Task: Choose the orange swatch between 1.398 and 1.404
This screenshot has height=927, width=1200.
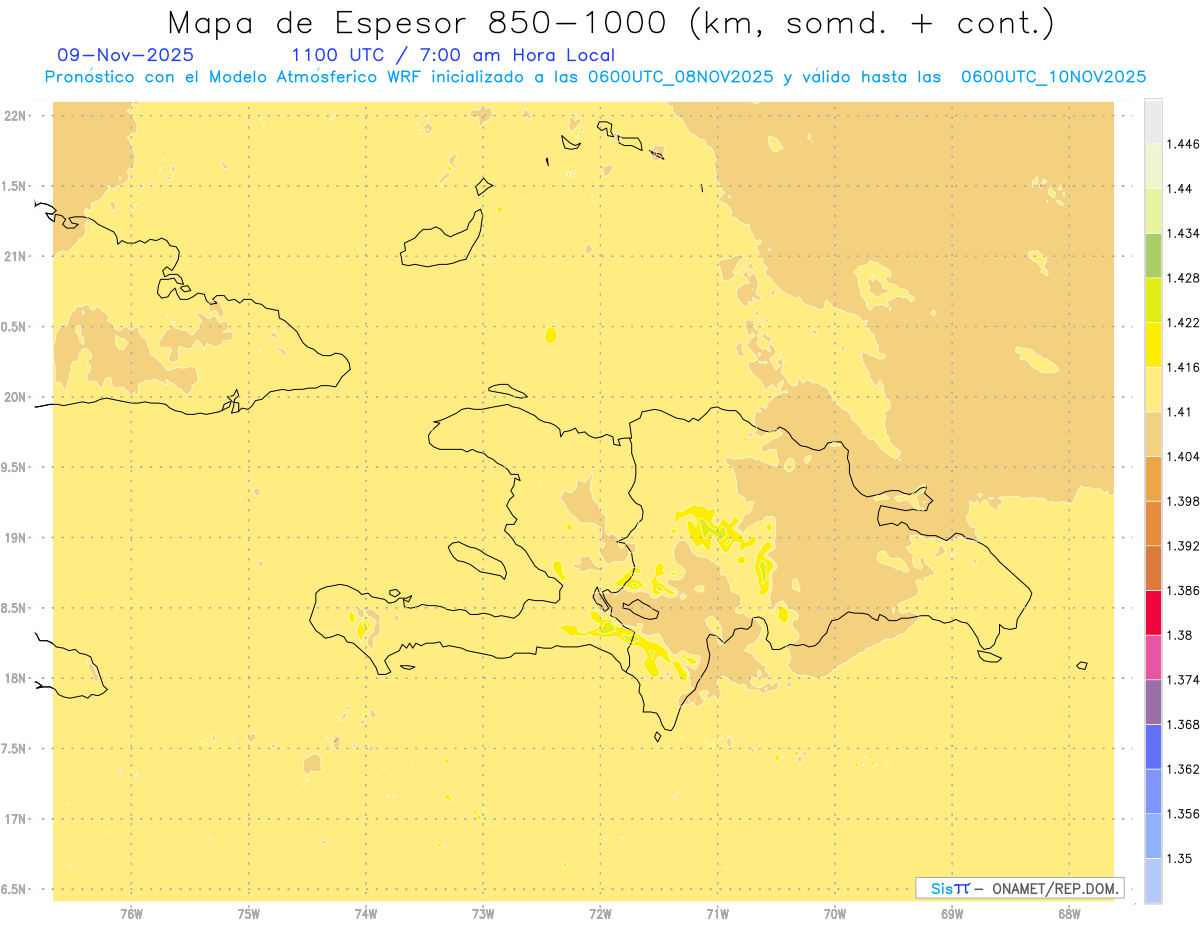Action: pyautogui.click(x=1153, y=478)
